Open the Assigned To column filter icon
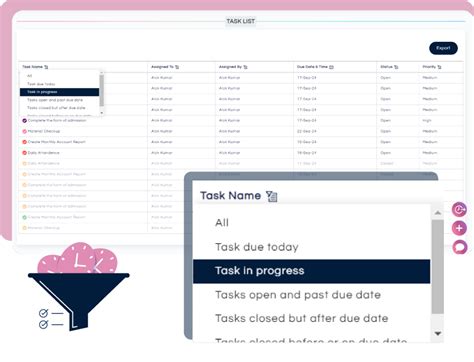The image size is (474, 362). click(x=177, y=67)
